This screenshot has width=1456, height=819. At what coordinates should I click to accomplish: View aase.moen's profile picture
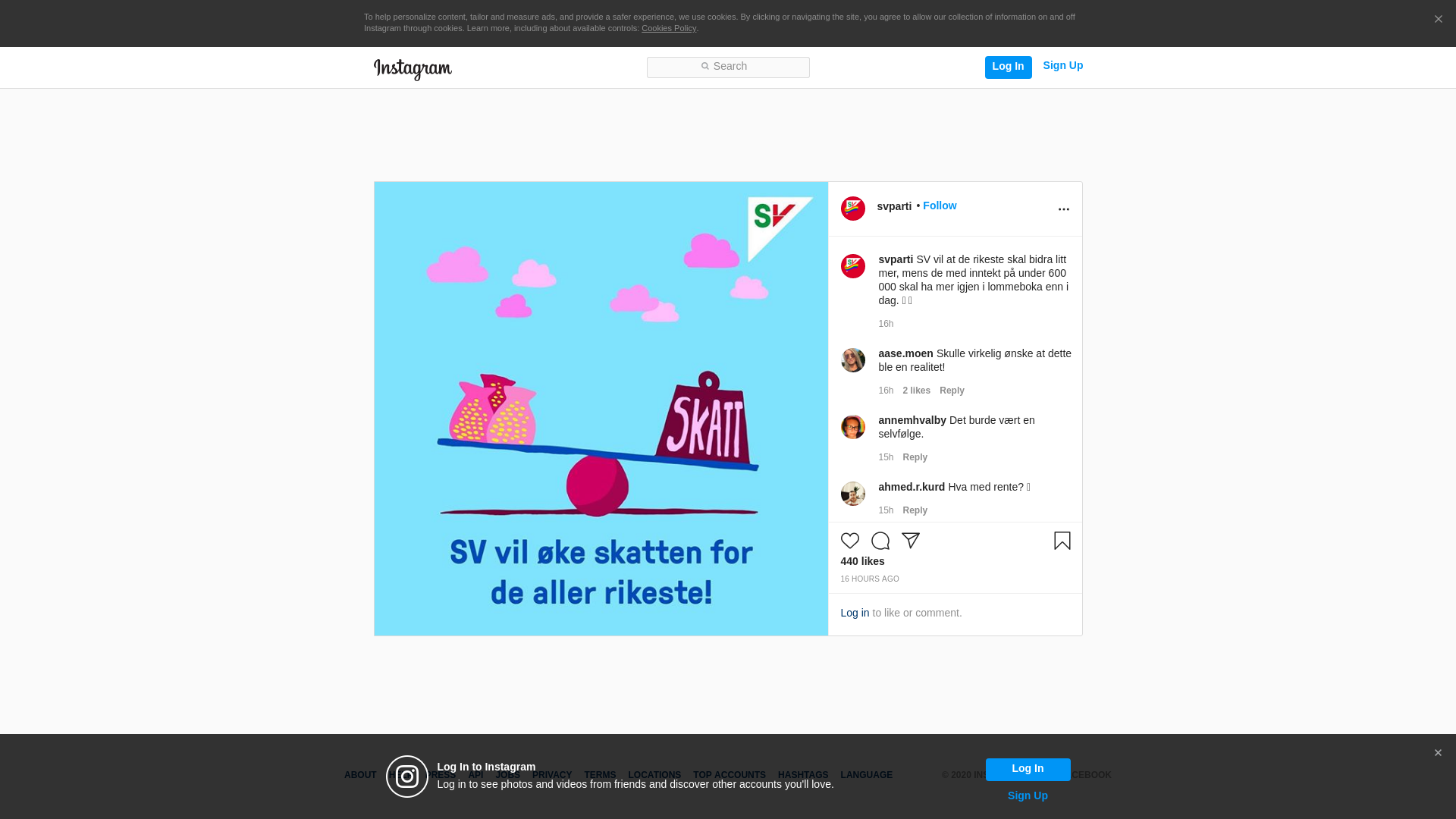[x=852, y=360]
